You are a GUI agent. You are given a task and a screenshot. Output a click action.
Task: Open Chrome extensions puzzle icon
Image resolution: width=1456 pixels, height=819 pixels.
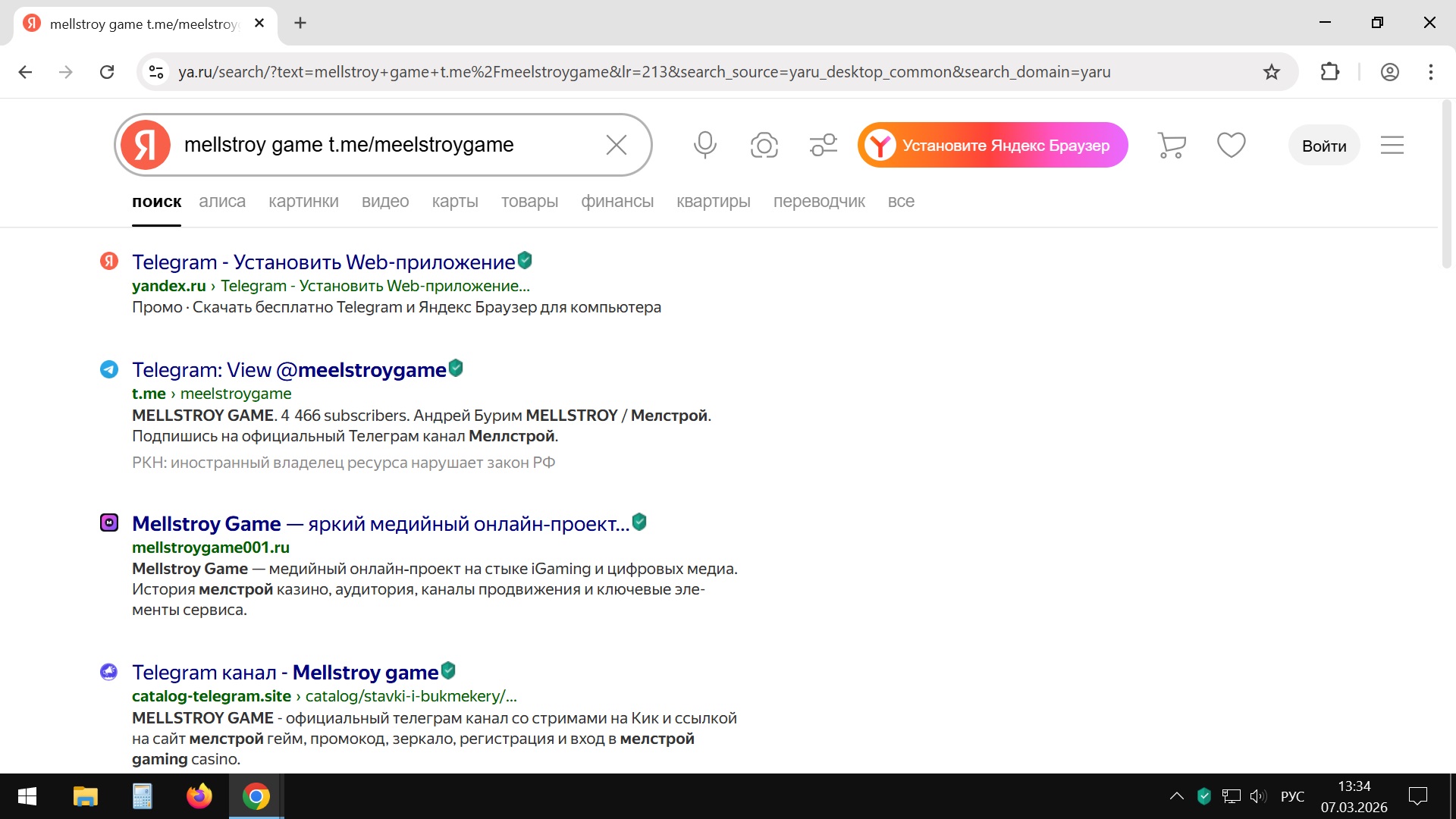(x=1330, y=72)
